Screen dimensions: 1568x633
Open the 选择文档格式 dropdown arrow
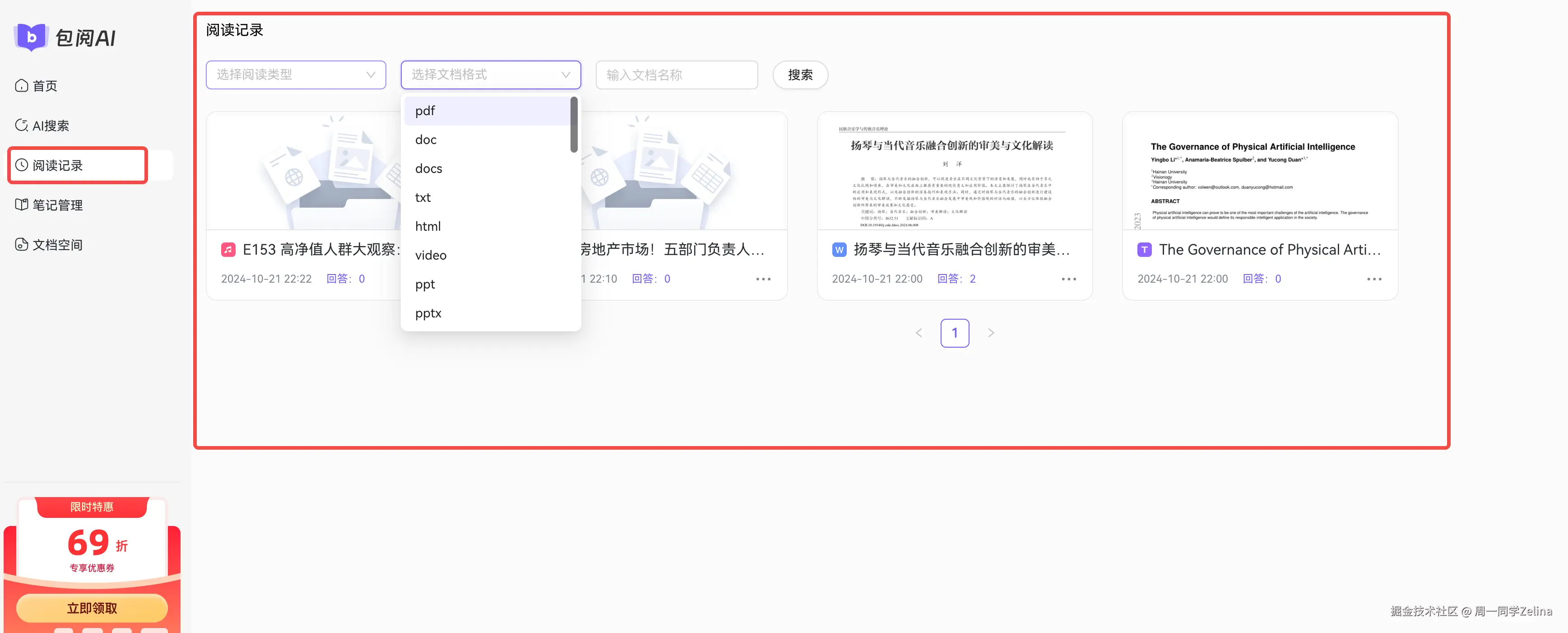coord(566,75)
